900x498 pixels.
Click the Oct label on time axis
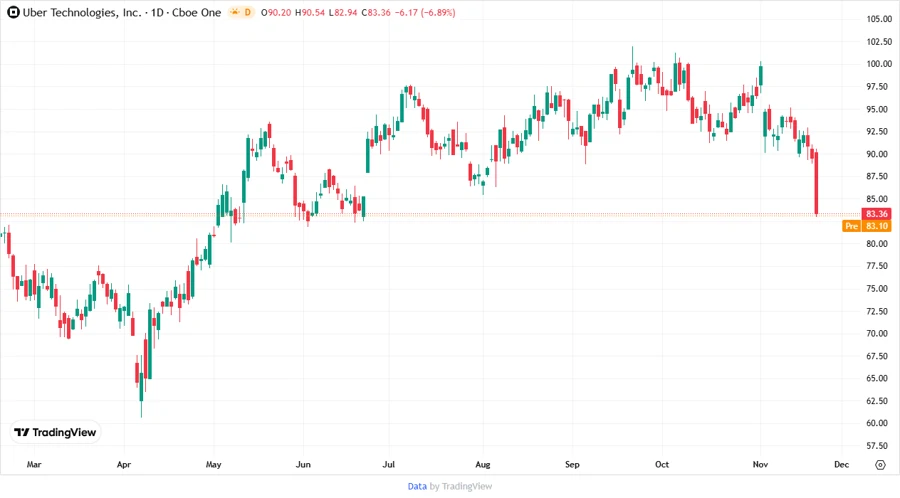pyautogui.click(x=662, y=465)
